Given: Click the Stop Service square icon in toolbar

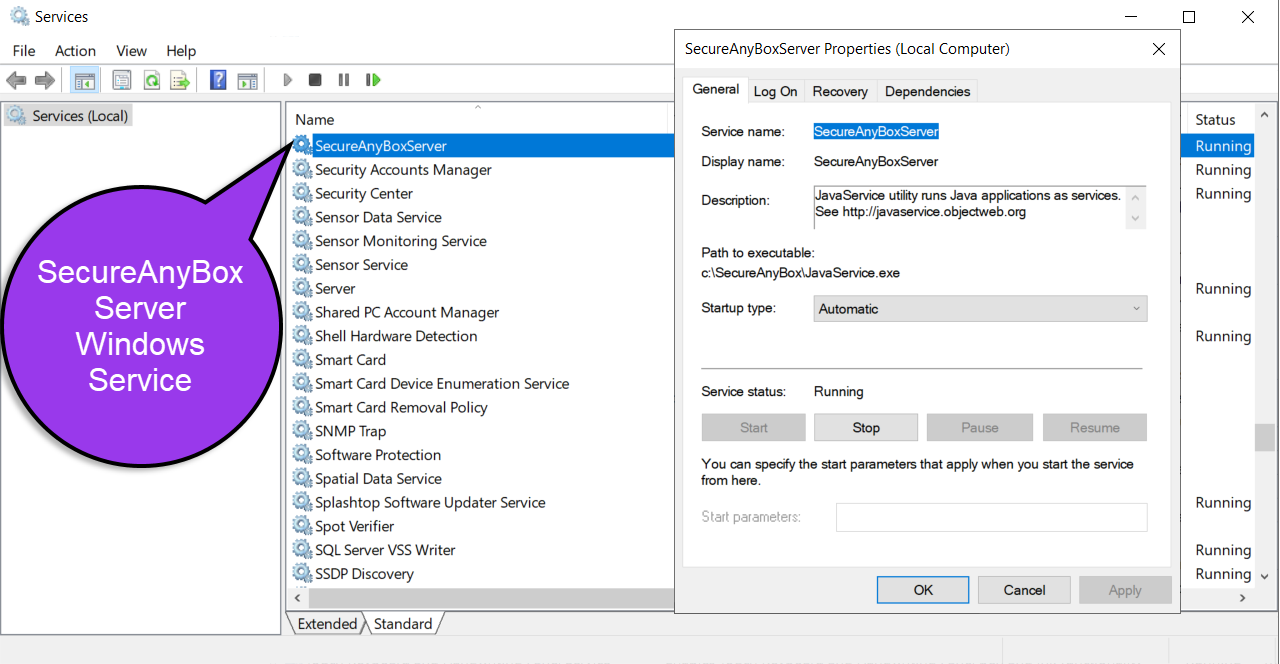Looking at the screenshot, I should (315, 80).
